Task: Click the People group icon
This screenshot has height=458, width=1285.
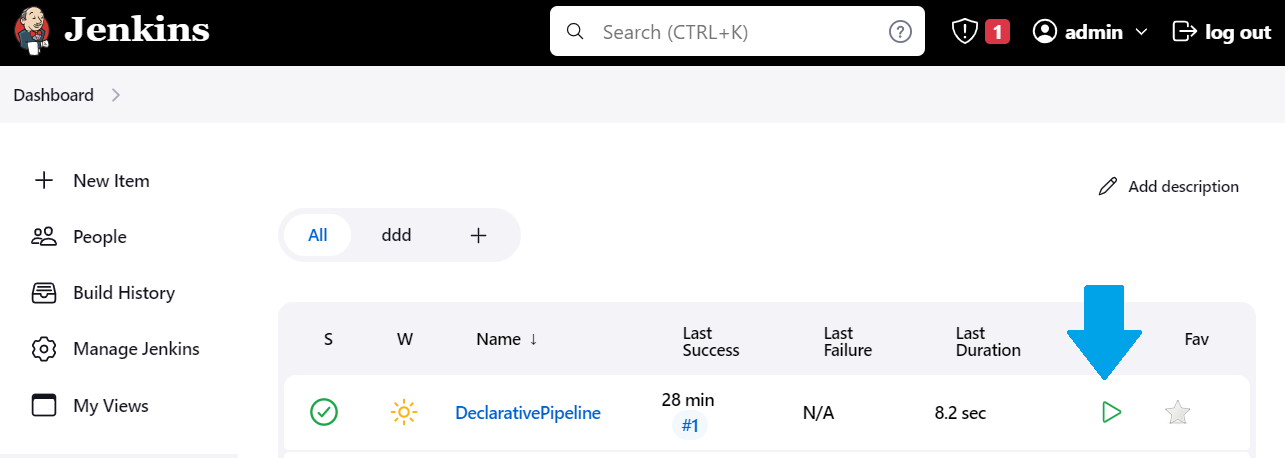Action: [x=43, y=237]
